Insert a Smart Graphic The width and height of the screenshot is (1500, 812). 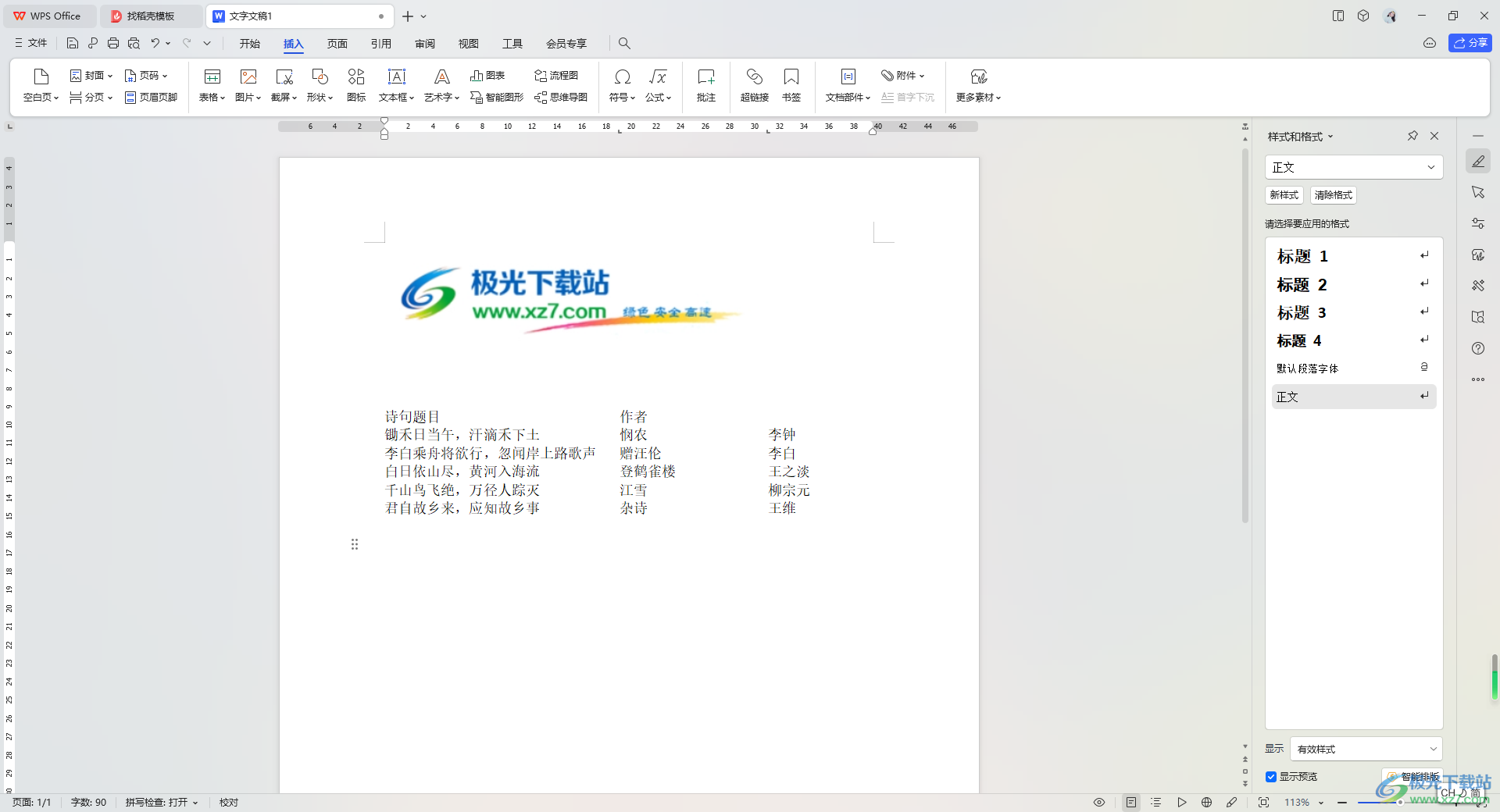497,98
